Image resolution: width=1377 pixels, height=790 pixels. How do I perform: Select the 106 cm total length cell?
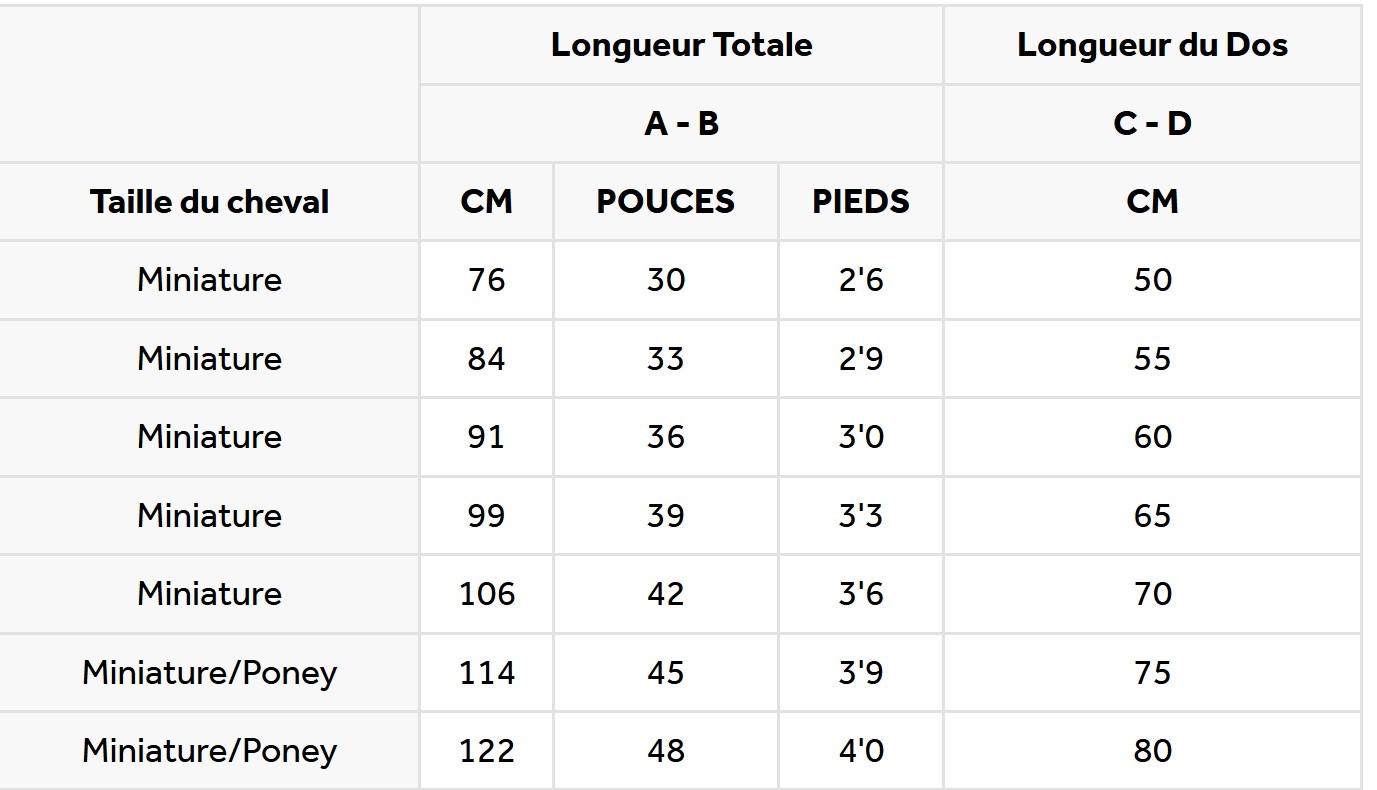[x=486, y=594]
